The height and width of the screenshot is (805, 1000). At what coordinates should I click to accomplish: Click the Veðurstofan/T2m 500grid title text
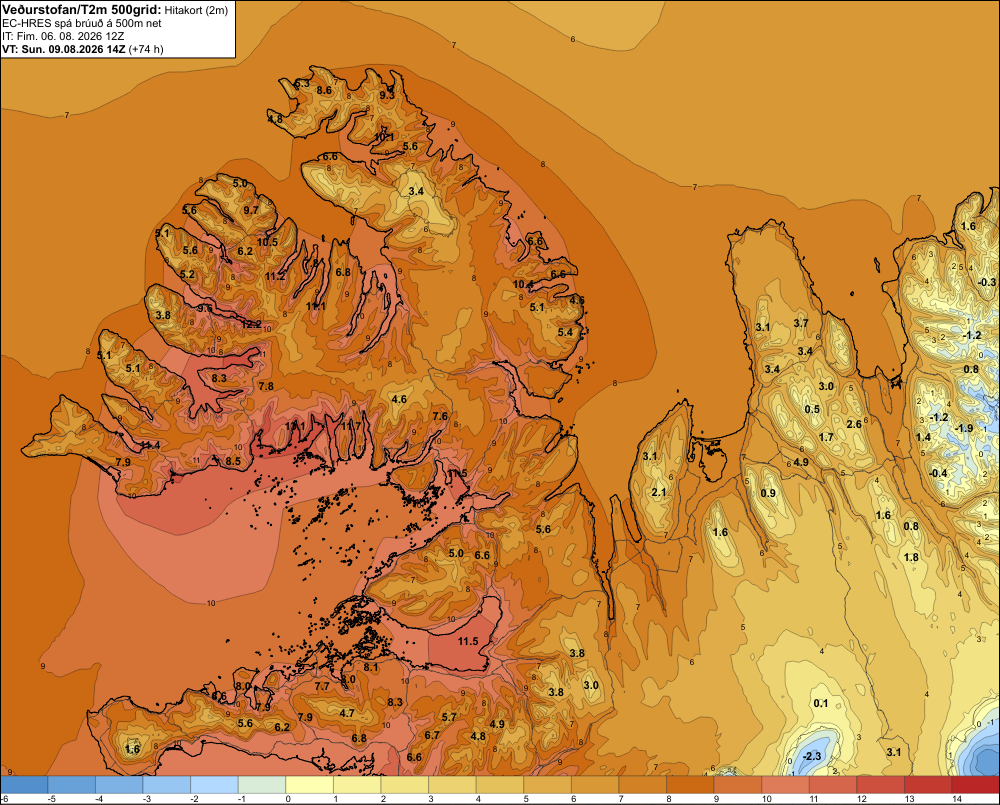point(82,10)
